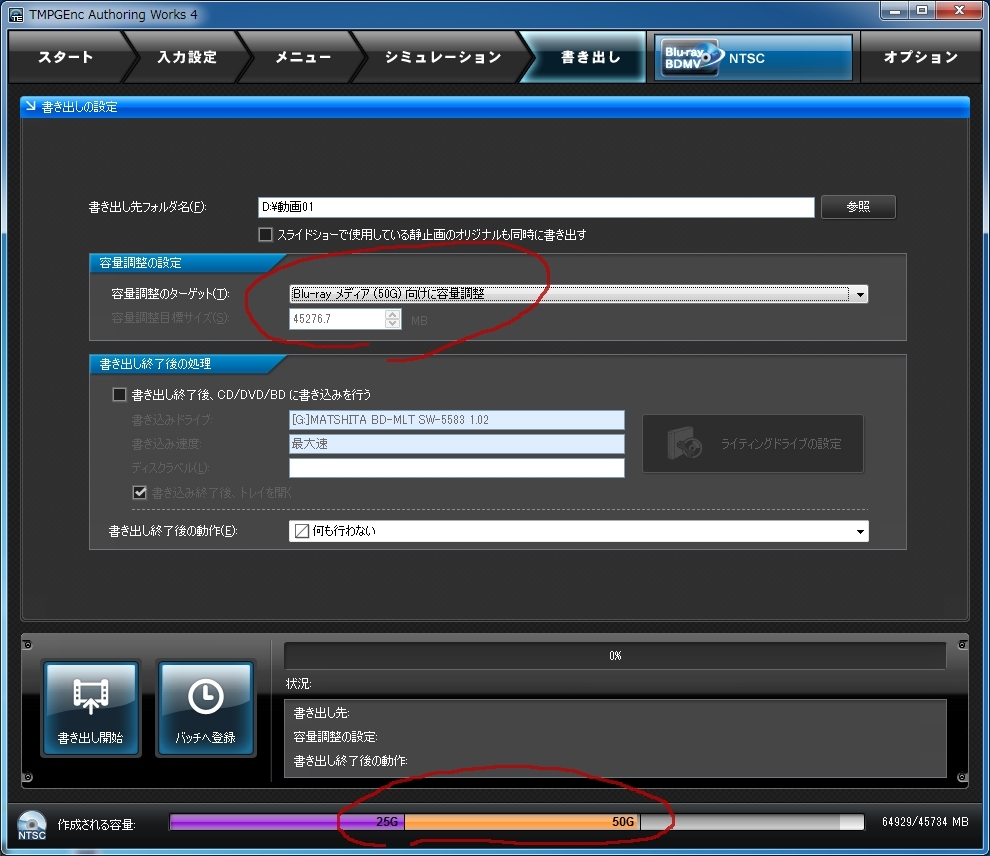The width and height of the screenshot is (990, 856).
Task: Maximize the TMPGEnc window
Action: pos(922,11)
